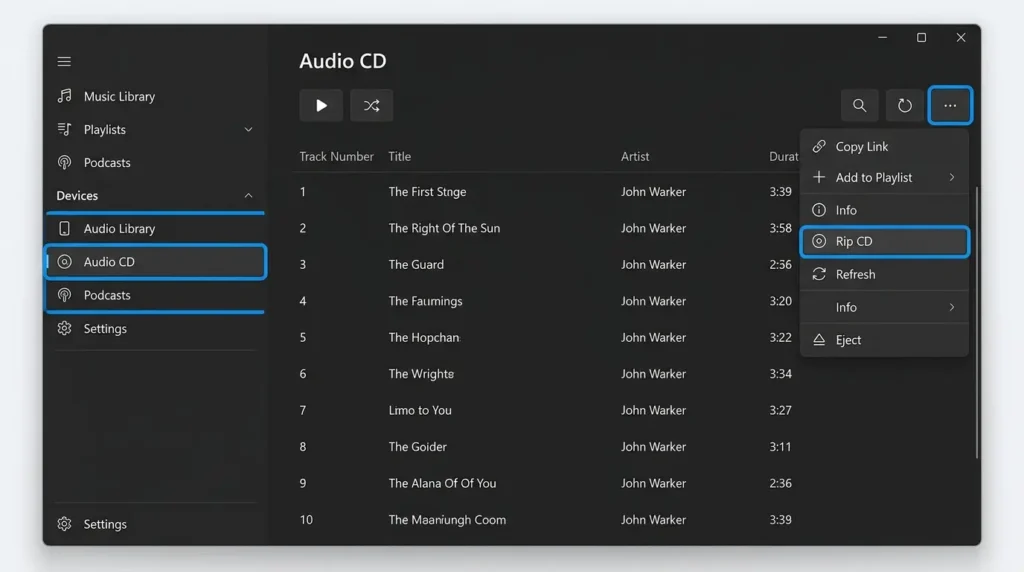Maximize the window

tap(921, 37)
